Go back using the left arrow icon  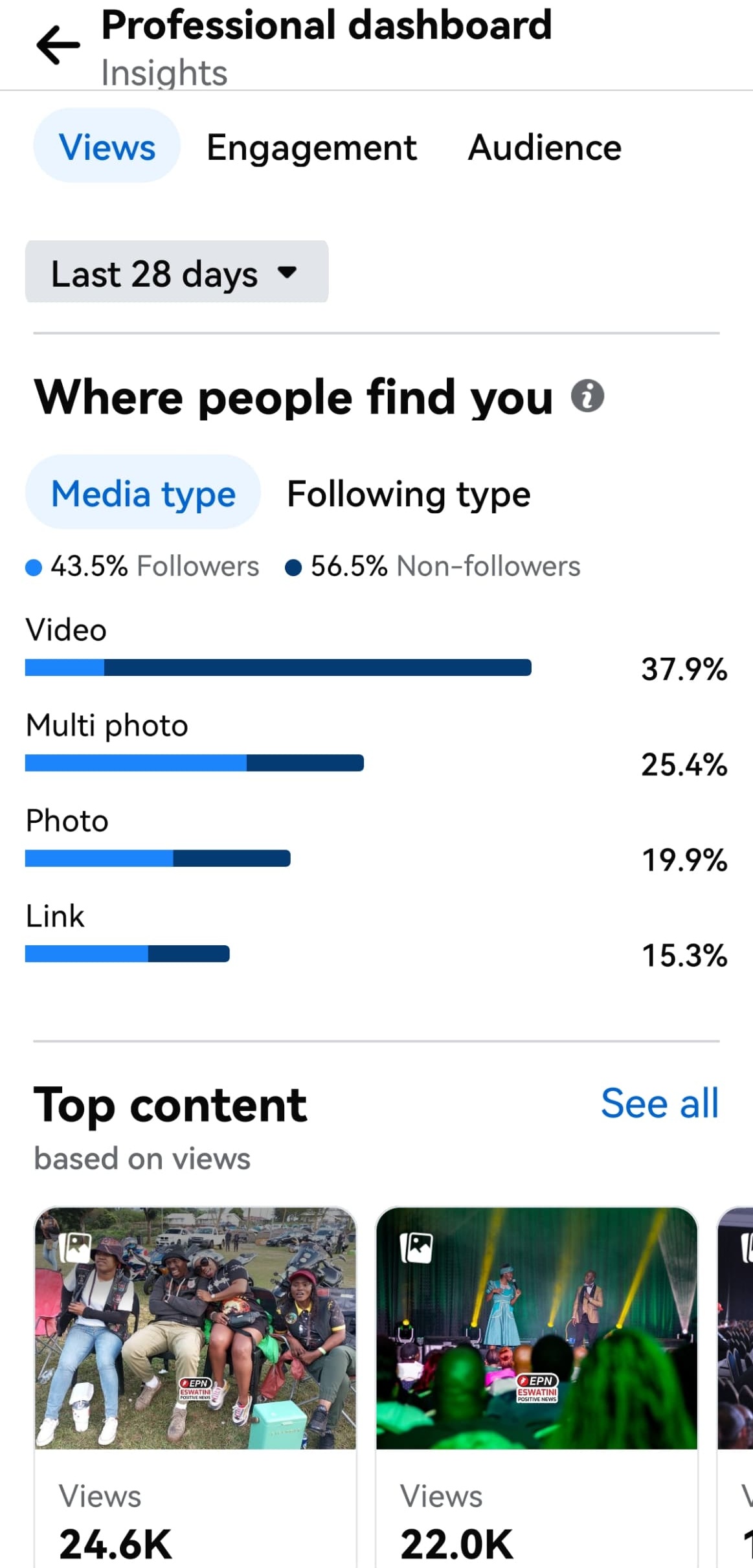pyautogui.click(x=58, y=45)
